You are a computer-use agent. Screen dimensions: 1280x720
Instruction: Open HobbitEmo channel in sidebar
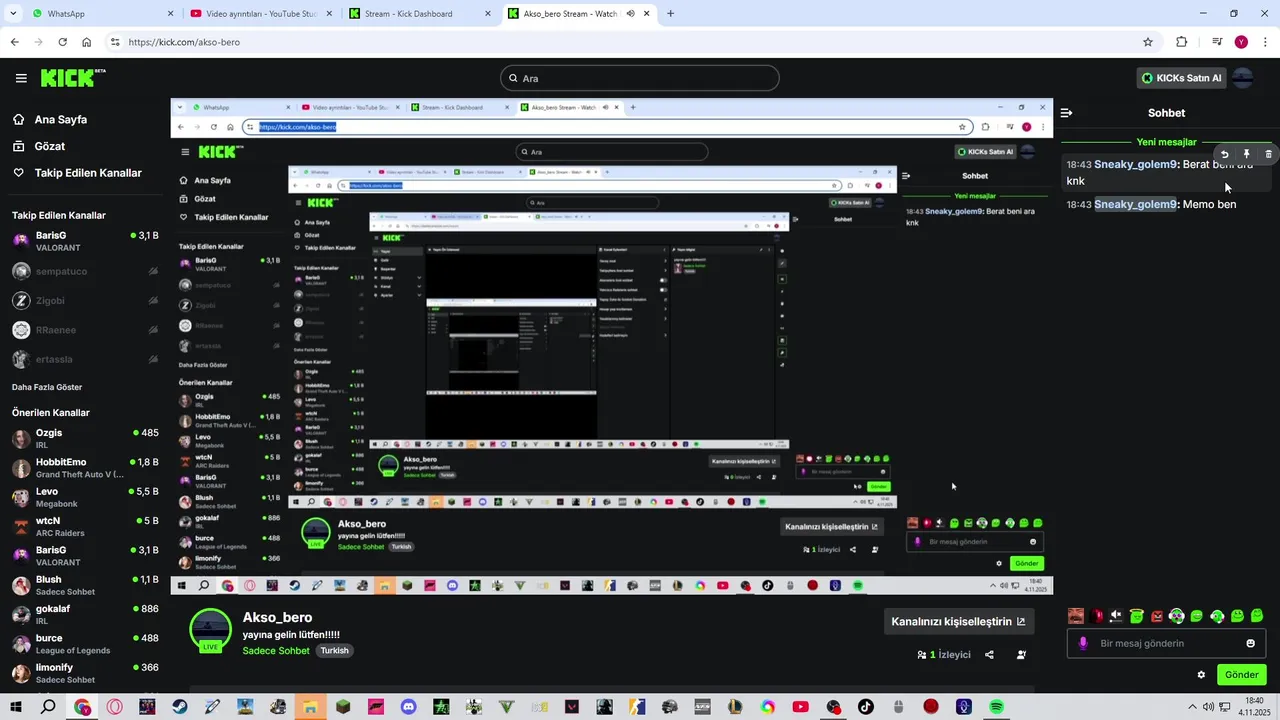point(85,468)
